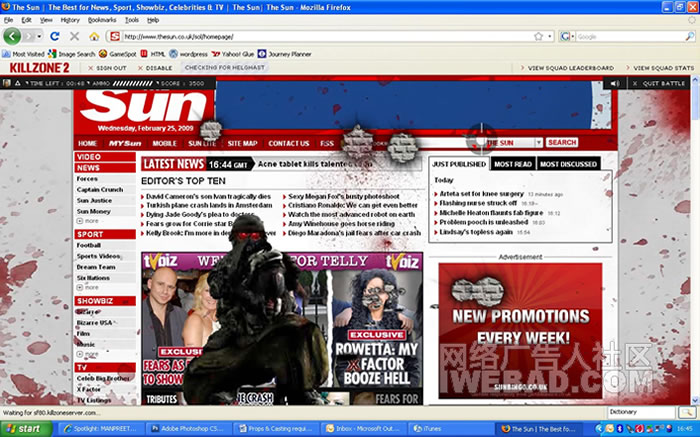Image resolution: width=700 pixels, height=437 pixels.
Task: Open the Most Visited bookmarks folder
Action: (x=23, y=54)
